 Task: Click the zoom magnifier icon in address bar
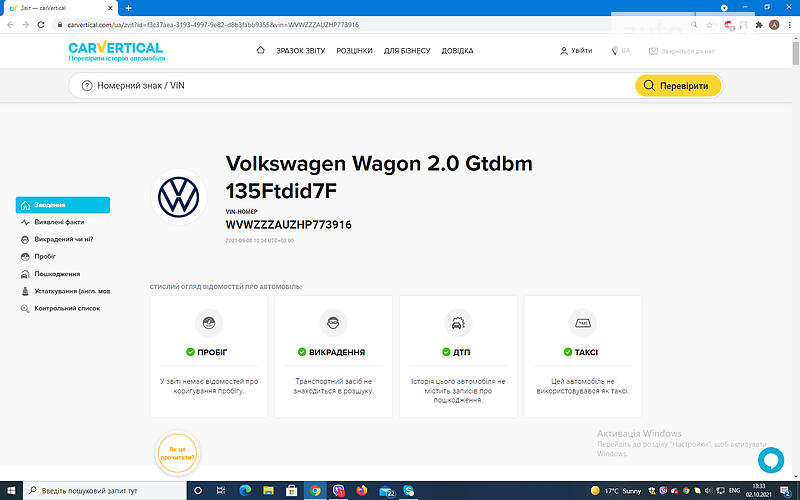click(694, 24)
